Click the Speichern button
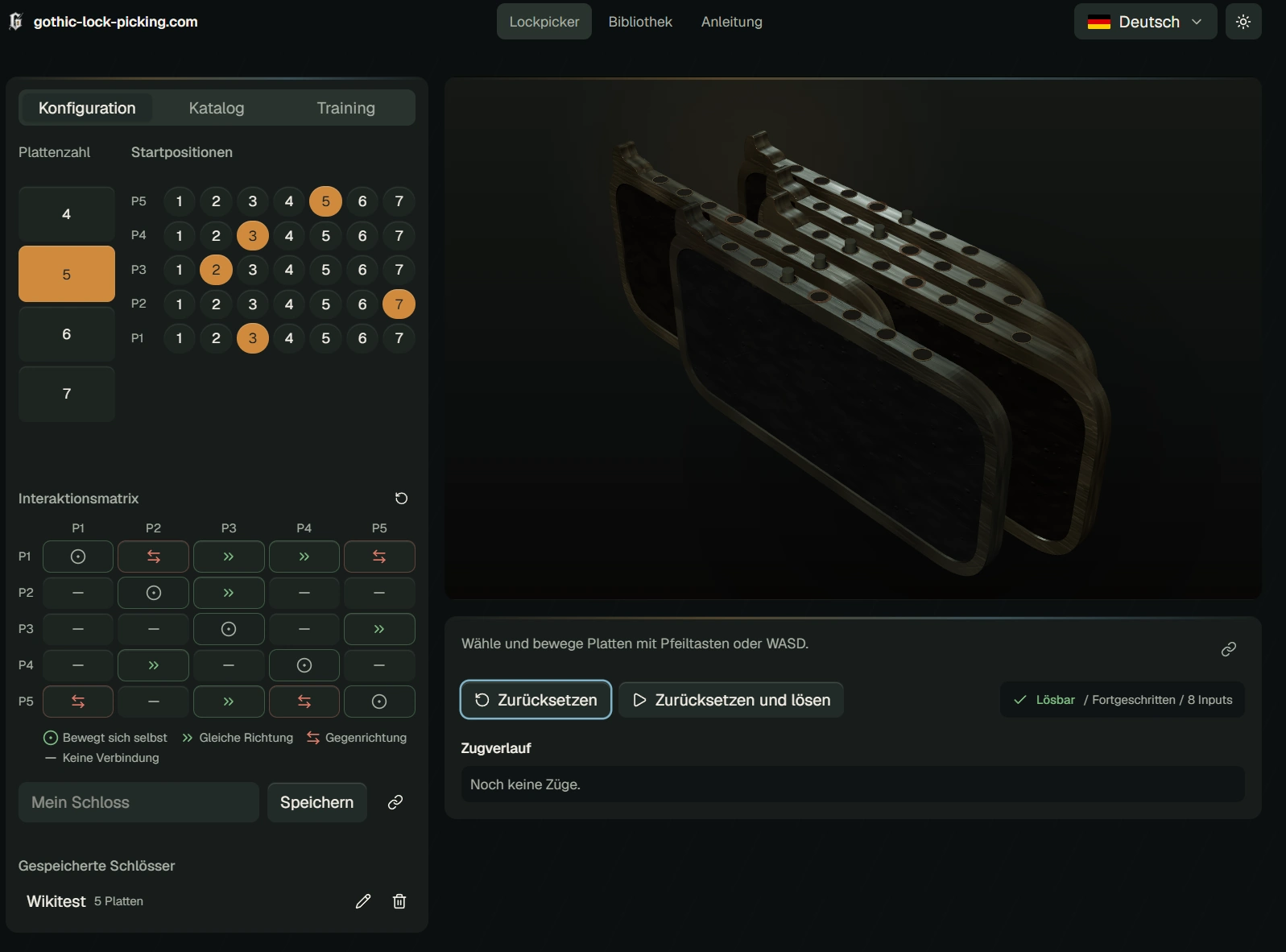This screenshot has height=952, width=1286. coord(317,802)
